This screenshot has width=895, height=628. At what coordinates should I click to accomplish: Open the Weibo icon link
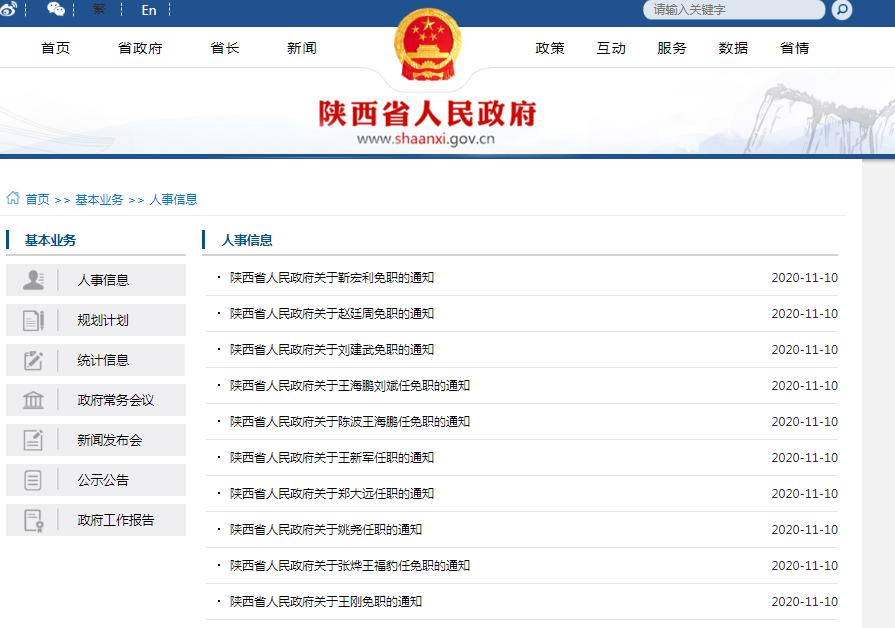point(8,9)
